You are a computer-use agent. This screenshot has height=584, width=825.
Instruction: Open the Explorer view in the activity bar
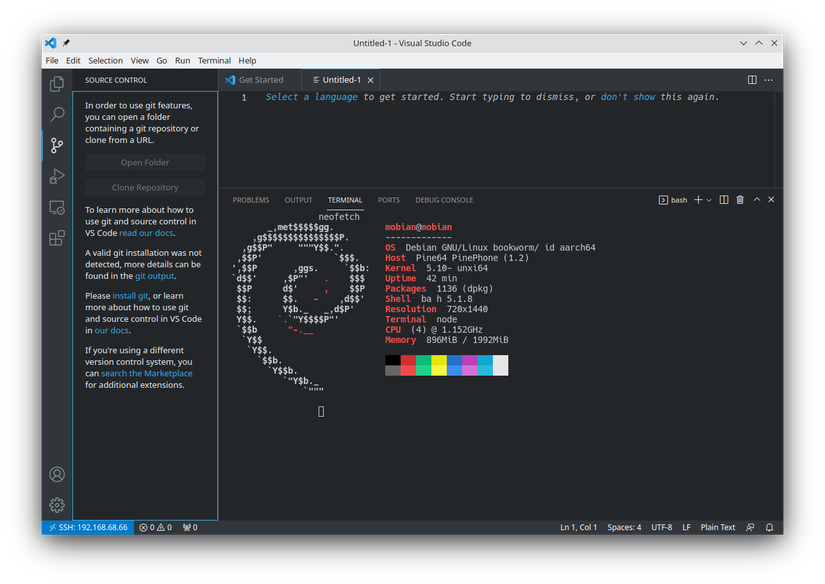point(57,84)
